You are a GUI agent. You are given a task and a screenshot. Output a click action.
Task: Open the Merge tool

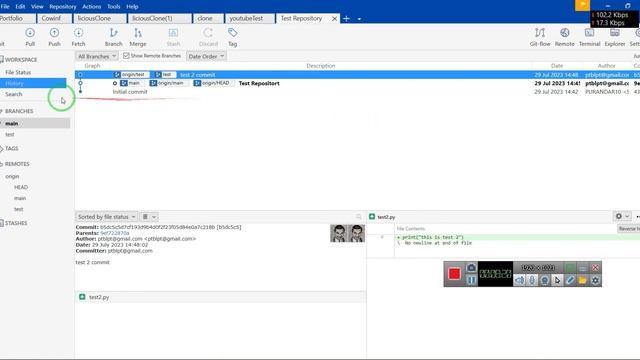pos(138,37)
